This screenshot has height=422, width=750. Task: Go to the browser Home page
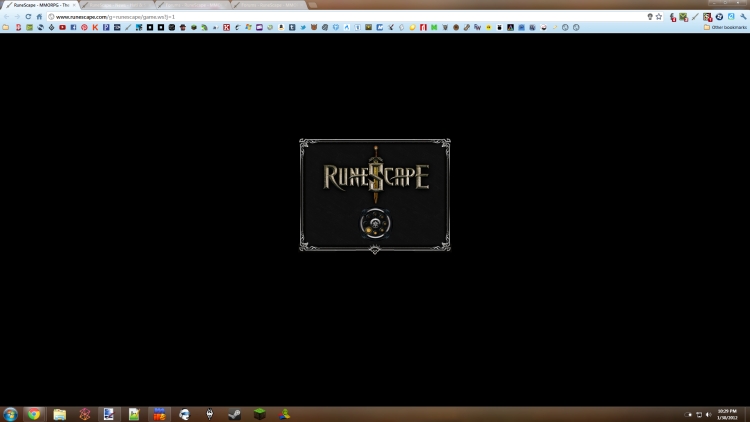coord(39,17)
